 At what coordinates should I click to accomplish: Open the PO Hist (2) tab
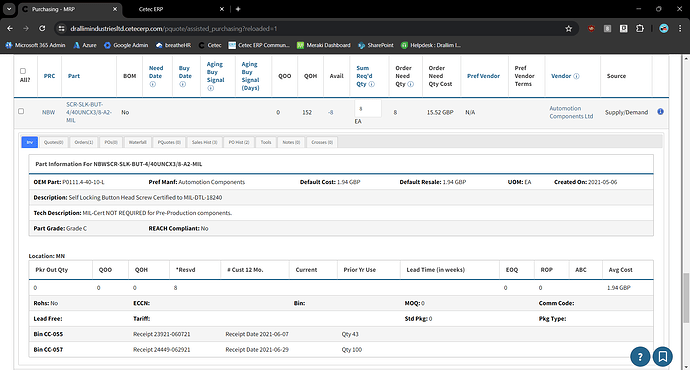pyautogui.click(x=239, y=142)
